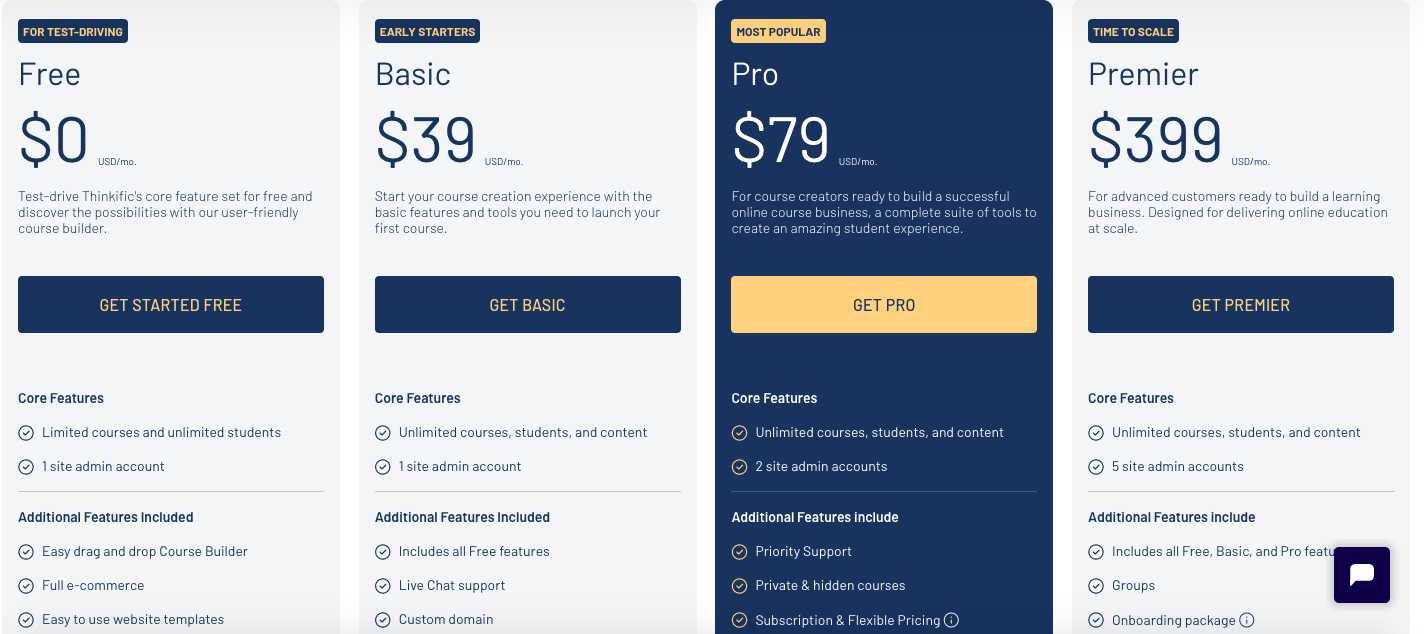Click checkmark icon next to Full e-commerce
The width and height of the screenshot is (1424, 634).
[26, 586]
